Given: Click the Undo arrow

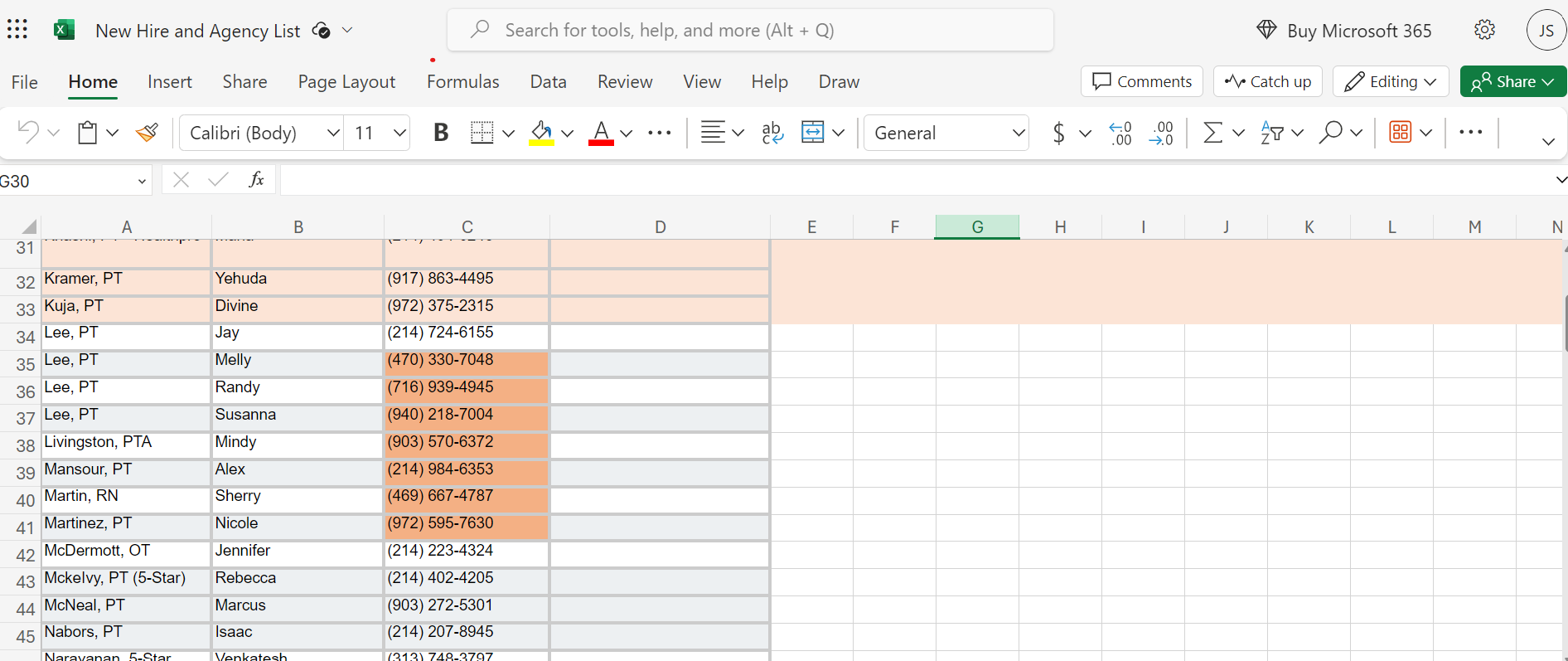Looking at the screenshot, I should click(x=28, y=133).
